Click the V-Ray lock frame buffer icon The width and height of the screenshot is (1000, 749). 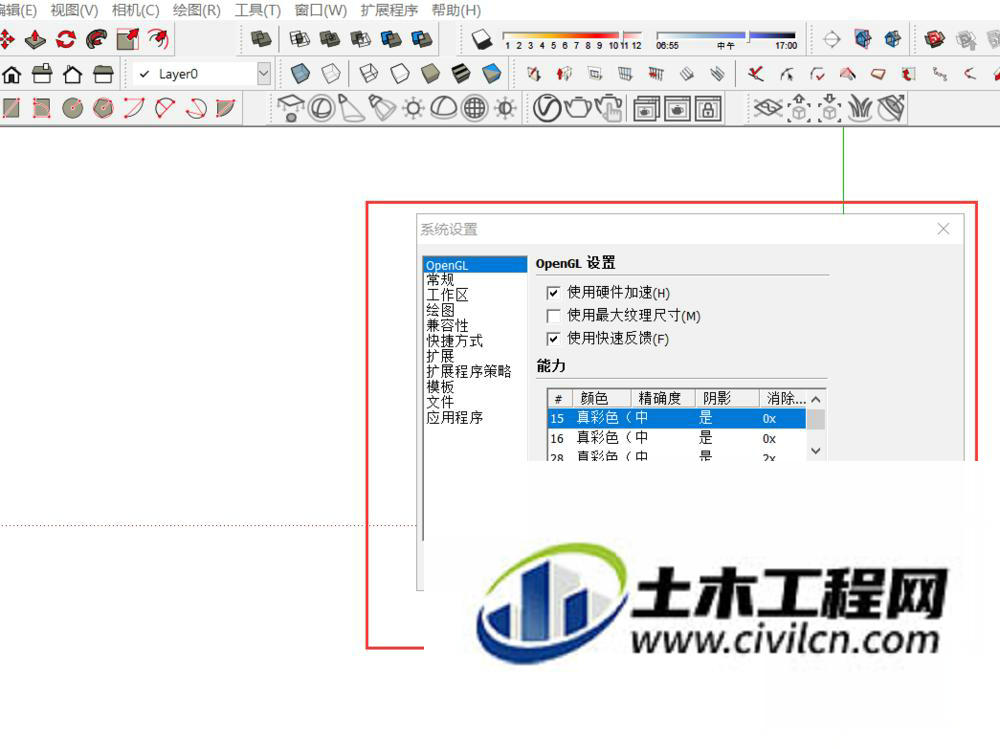[x=708, y=108]
